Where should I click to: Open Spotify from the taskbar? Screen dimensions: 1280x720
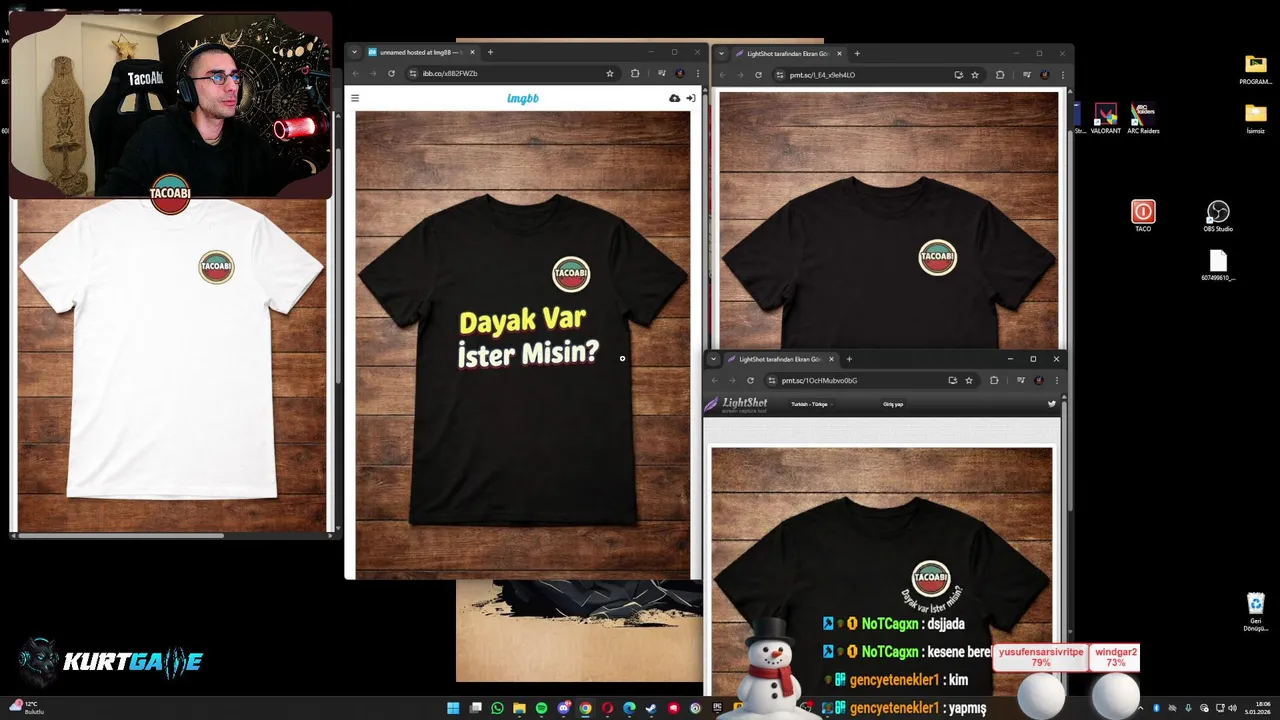pyautogui.click(x=541, y=708)
